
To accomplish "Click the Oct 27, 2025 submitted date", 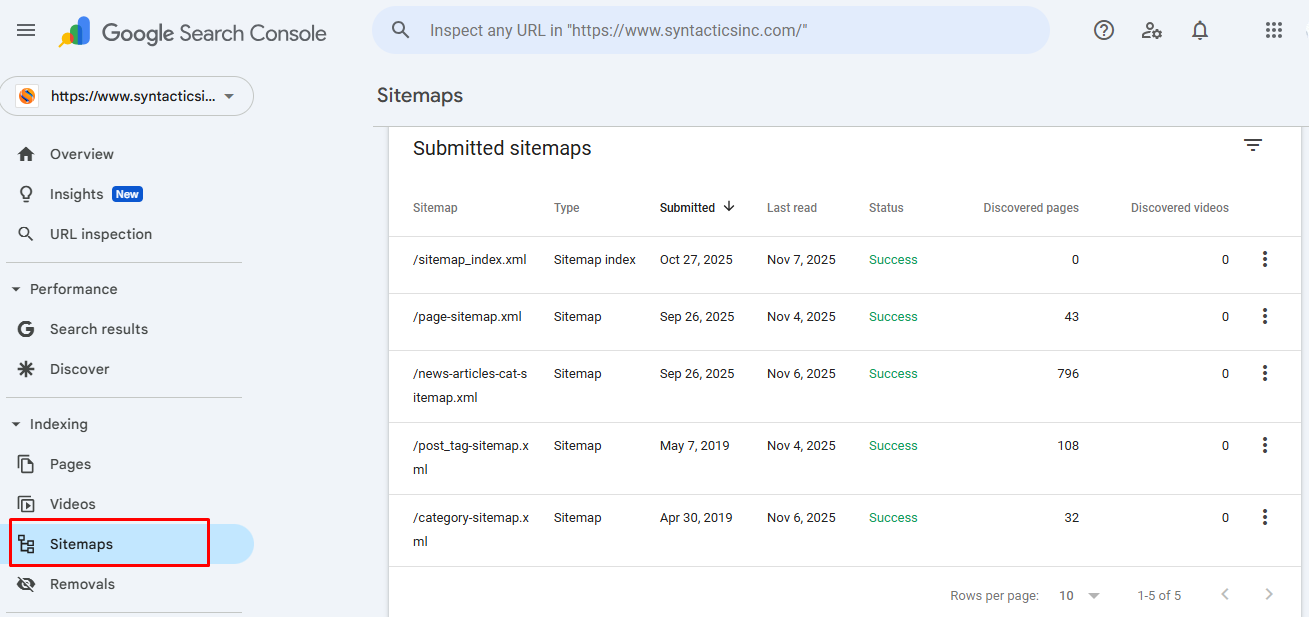I will click(696, 259).
